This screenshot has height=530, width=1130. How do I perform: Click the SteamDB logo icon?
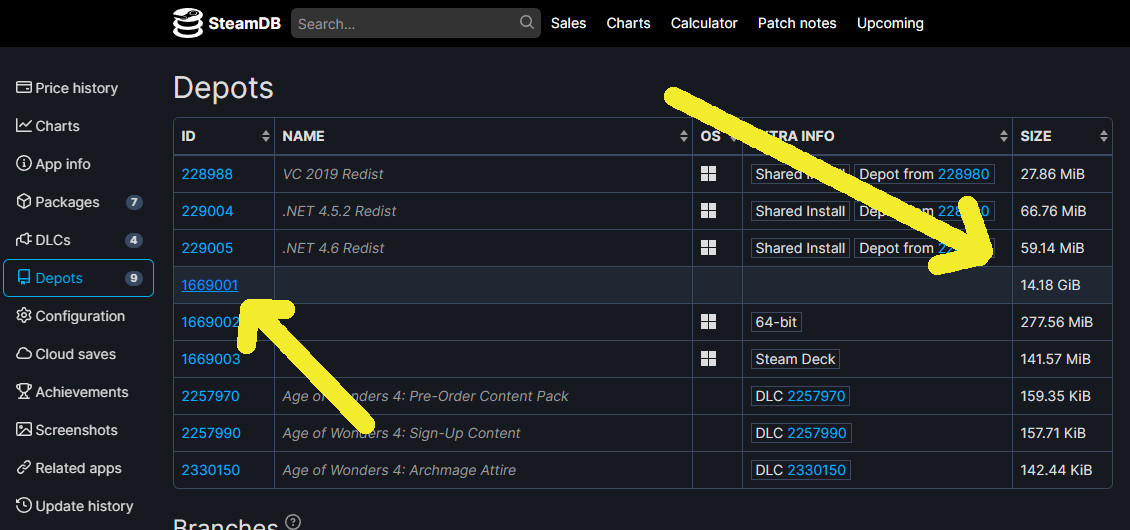click(188, 23)
